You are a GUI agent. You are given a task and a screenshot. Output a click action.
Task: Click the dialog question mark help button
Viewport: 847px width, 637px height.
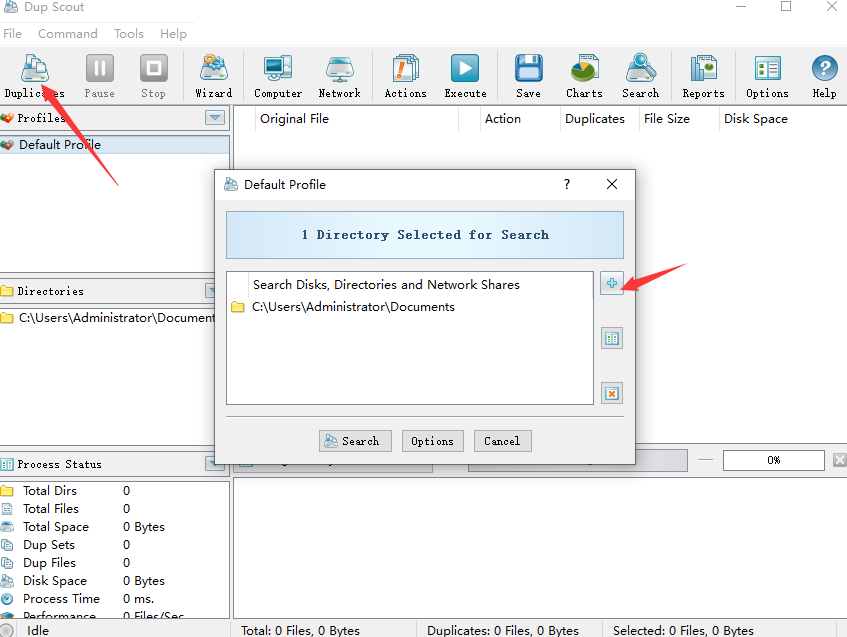tap(567, 184)
